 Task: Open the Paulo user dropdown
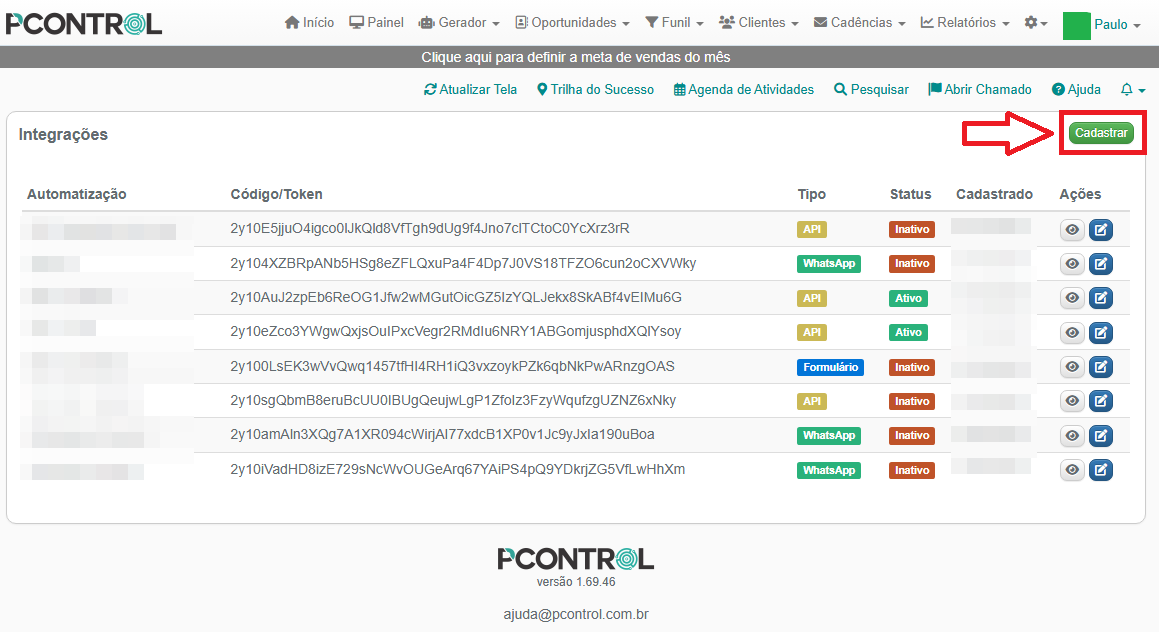(x=1116, y=25)
